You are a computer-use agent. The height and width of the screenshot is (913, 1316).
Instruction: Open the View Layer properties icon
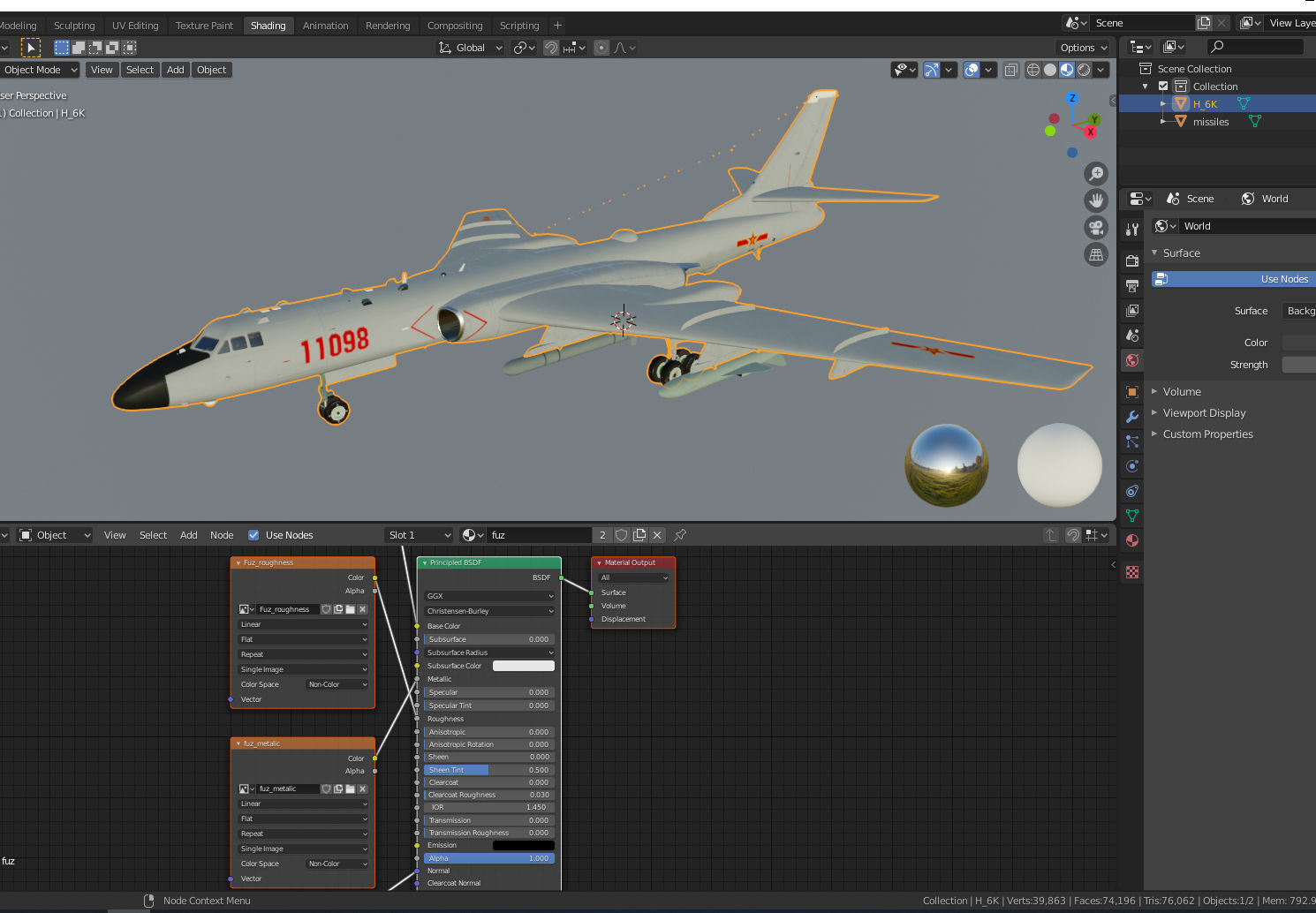(x=1132, y=310)
